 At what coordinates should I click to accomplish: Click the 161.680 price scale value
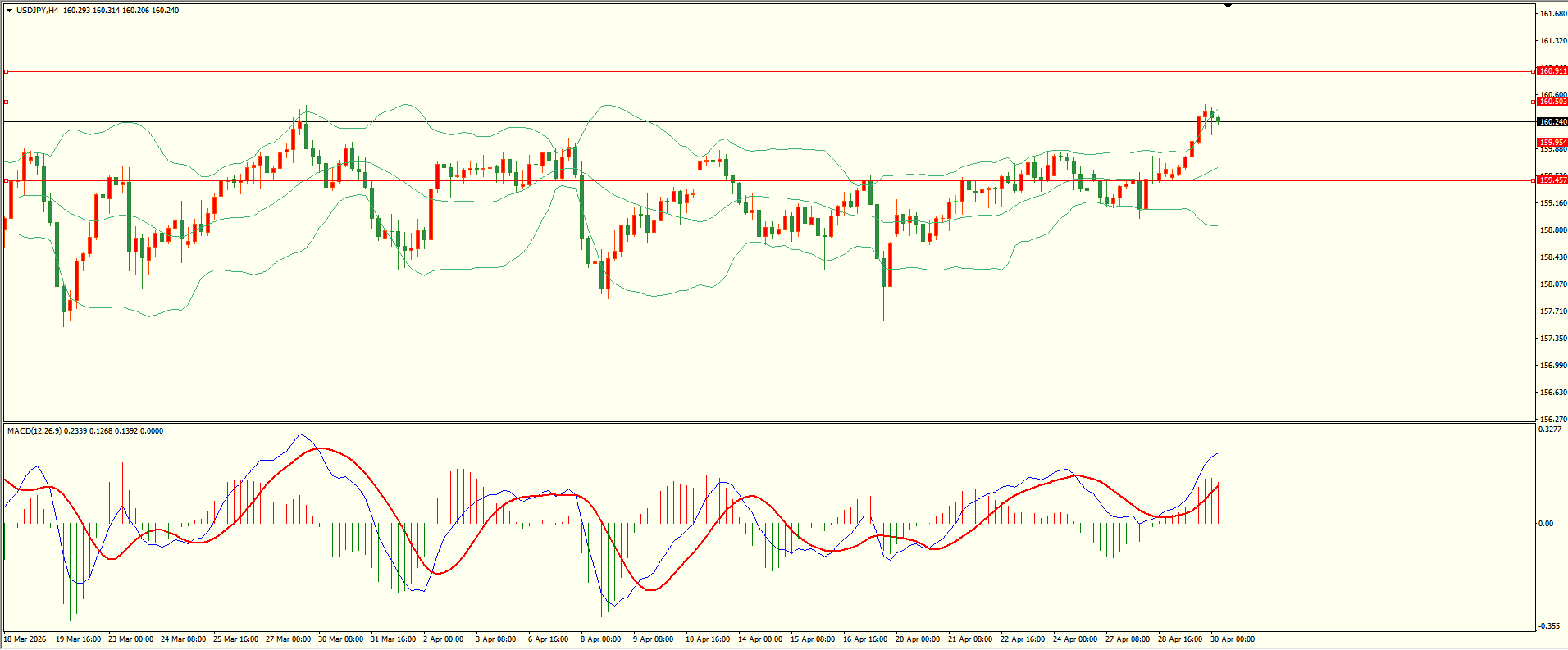(1553, 14)
